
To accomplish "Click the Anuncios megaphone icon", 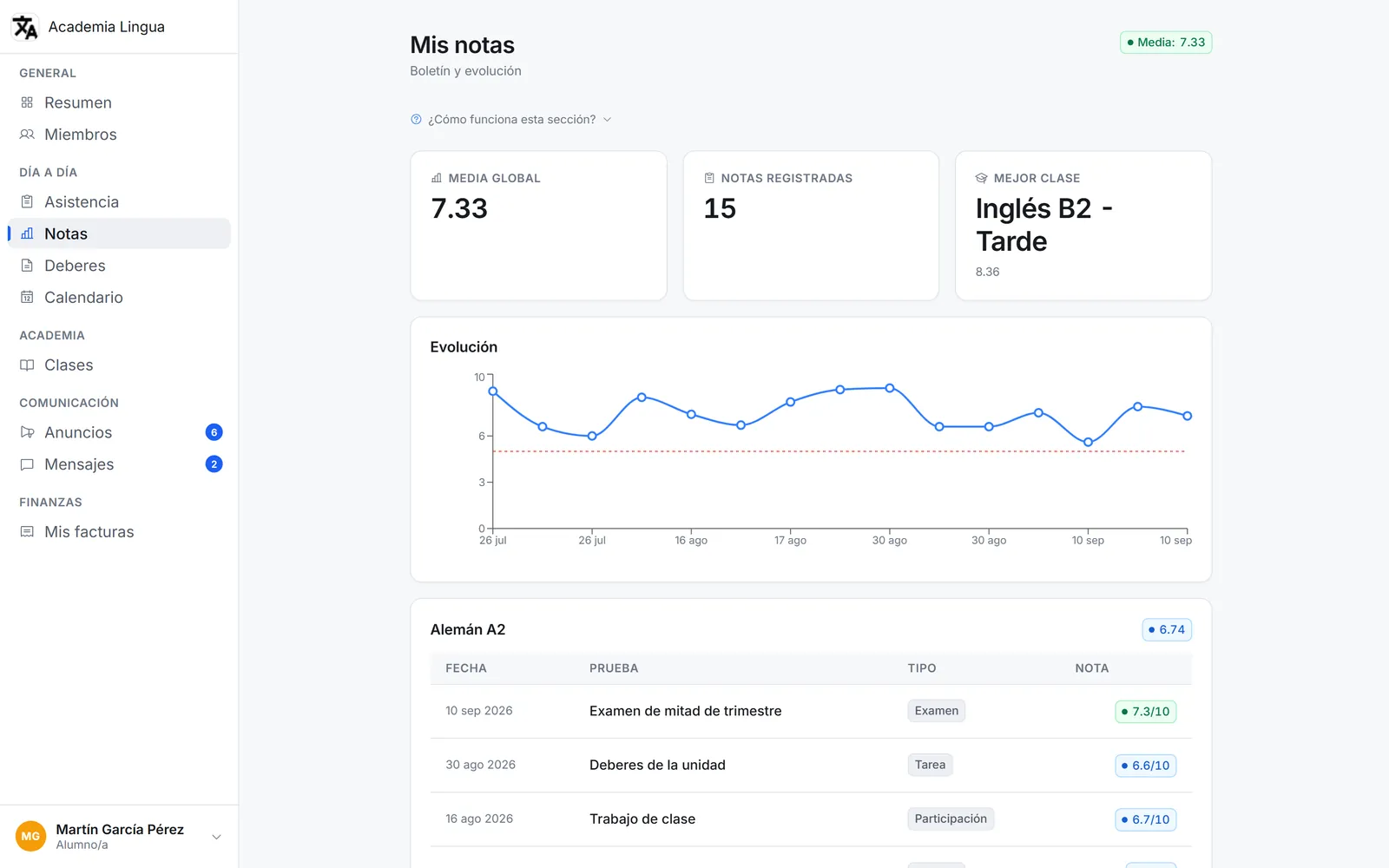I will point(27,432).
